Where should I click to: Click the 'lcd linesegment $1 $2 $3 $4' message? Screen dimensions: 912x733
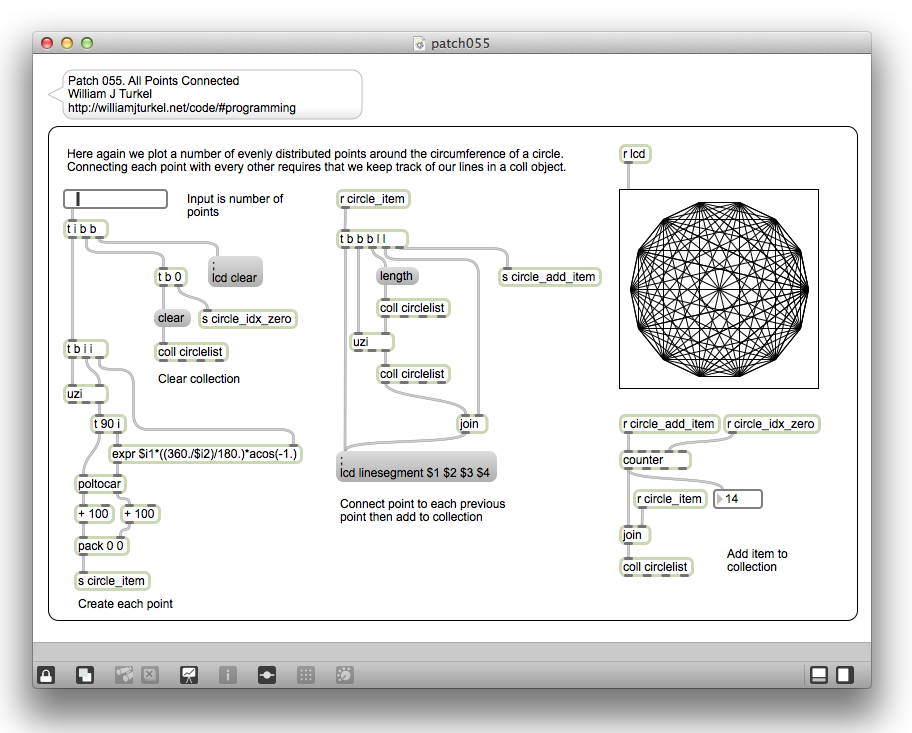coord(416,467)
